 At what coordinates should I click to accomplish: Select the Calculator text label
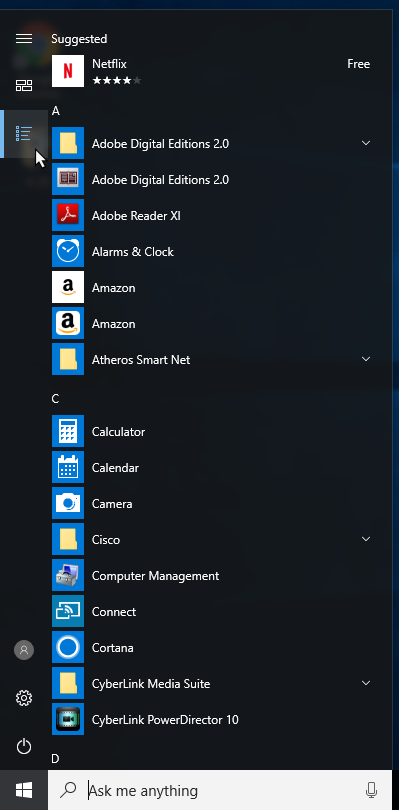(118, 432)
